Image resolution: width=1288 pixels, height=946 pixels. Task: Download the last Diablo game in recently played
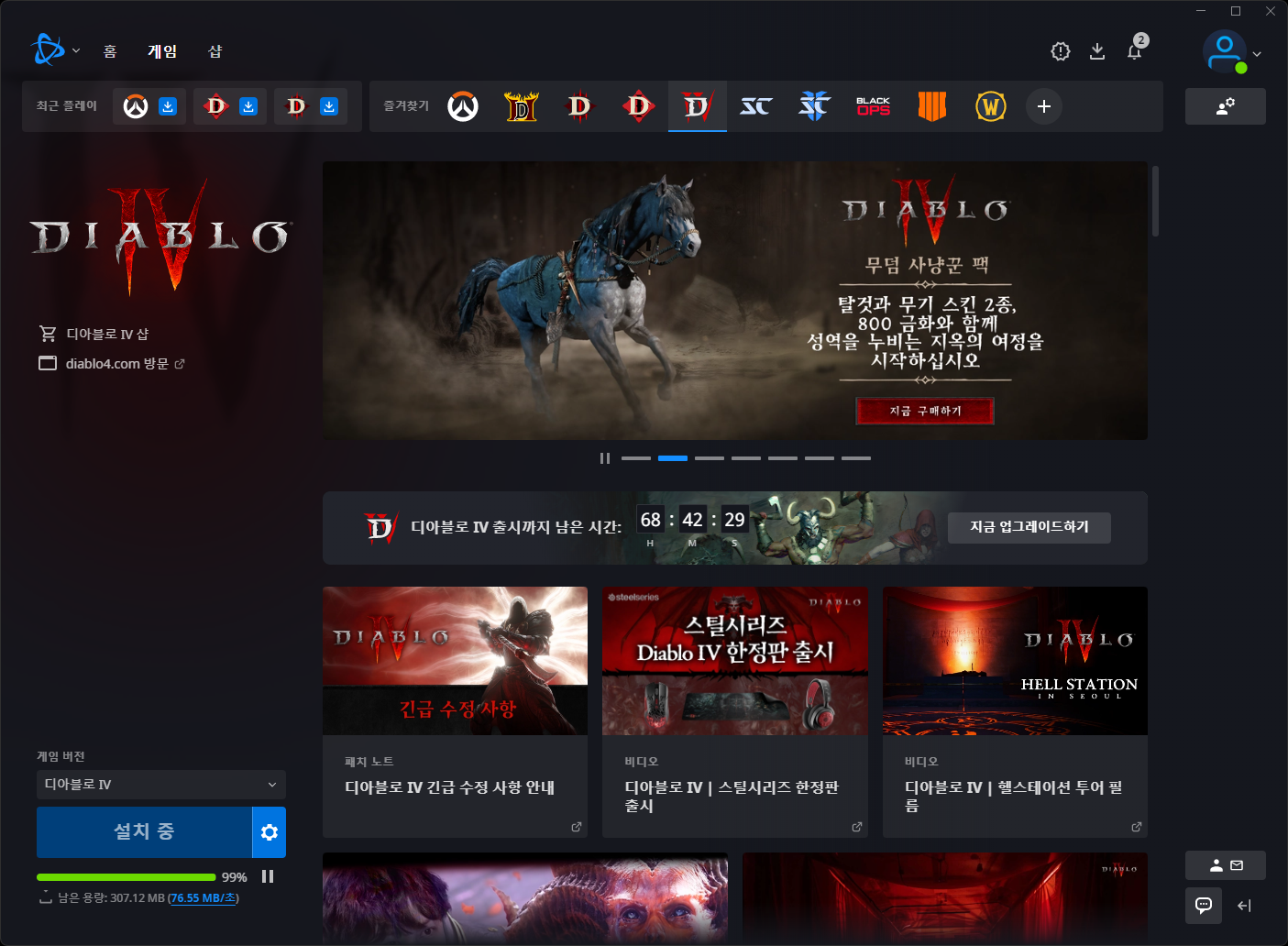(329, 106)
